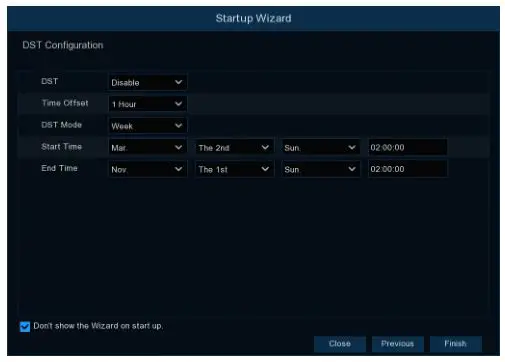Image resolution: width=505 pixels, height=362 pixels.
Task: Click the DST Configuration heading
Action: (63, 45)
